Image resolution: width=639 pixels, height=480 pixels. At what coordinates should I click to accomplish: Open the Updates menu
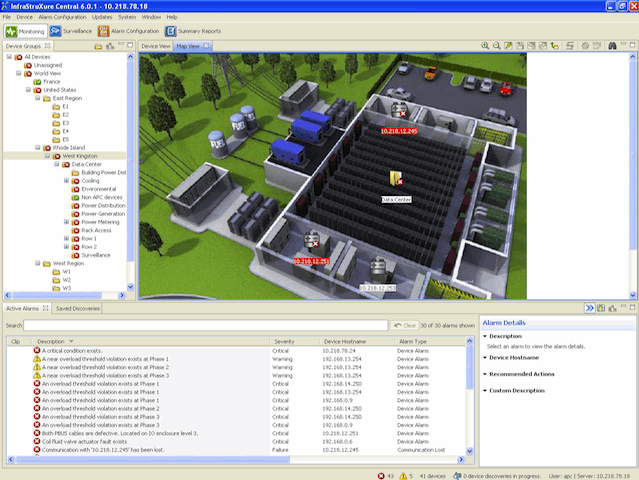tap(102, 17)
